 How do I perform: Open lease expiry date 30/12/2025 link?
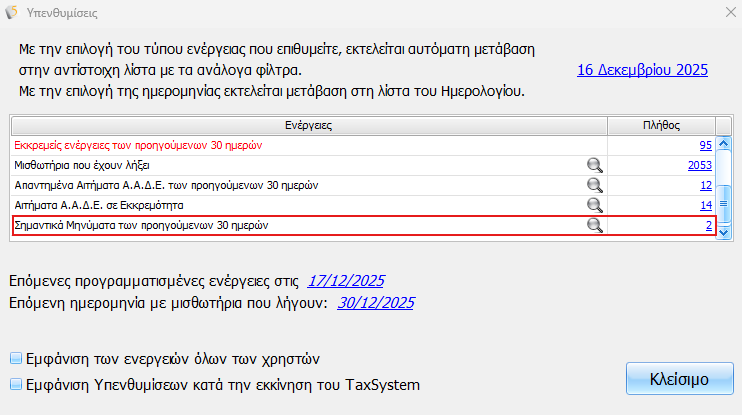(376, 302)
